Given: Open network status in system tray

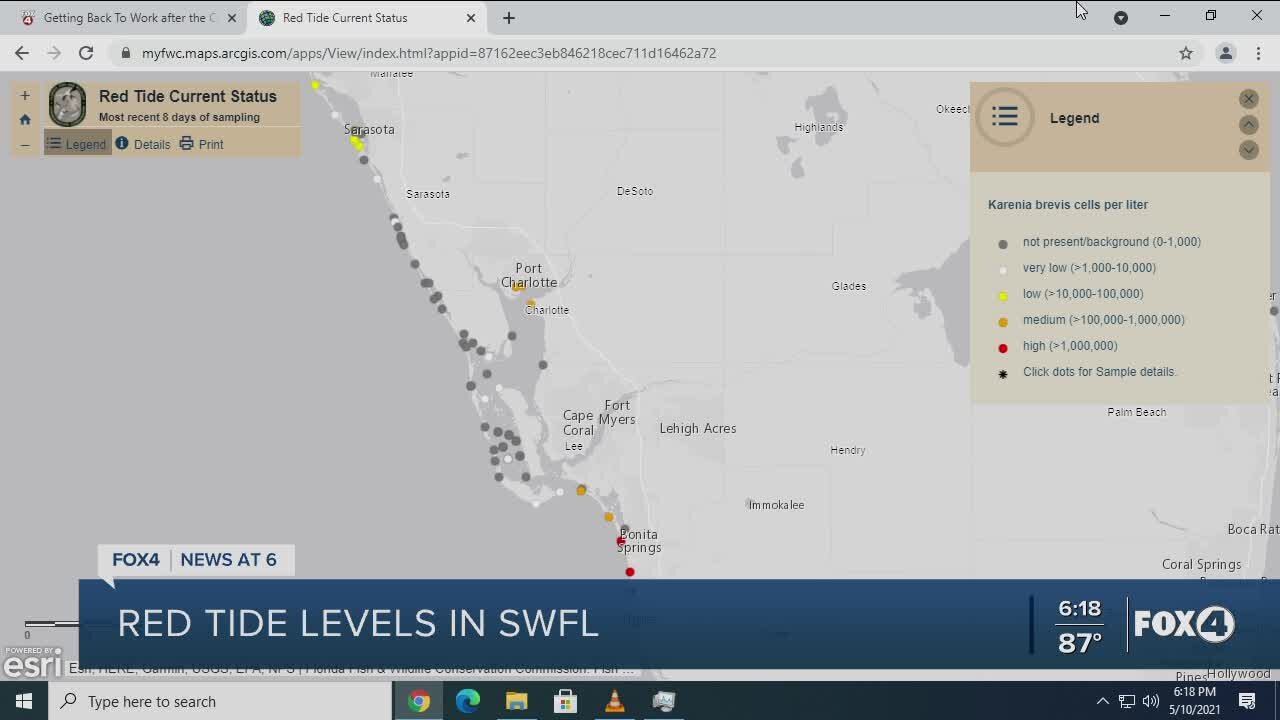Looking at the screenshot, I should (1127, 701).
